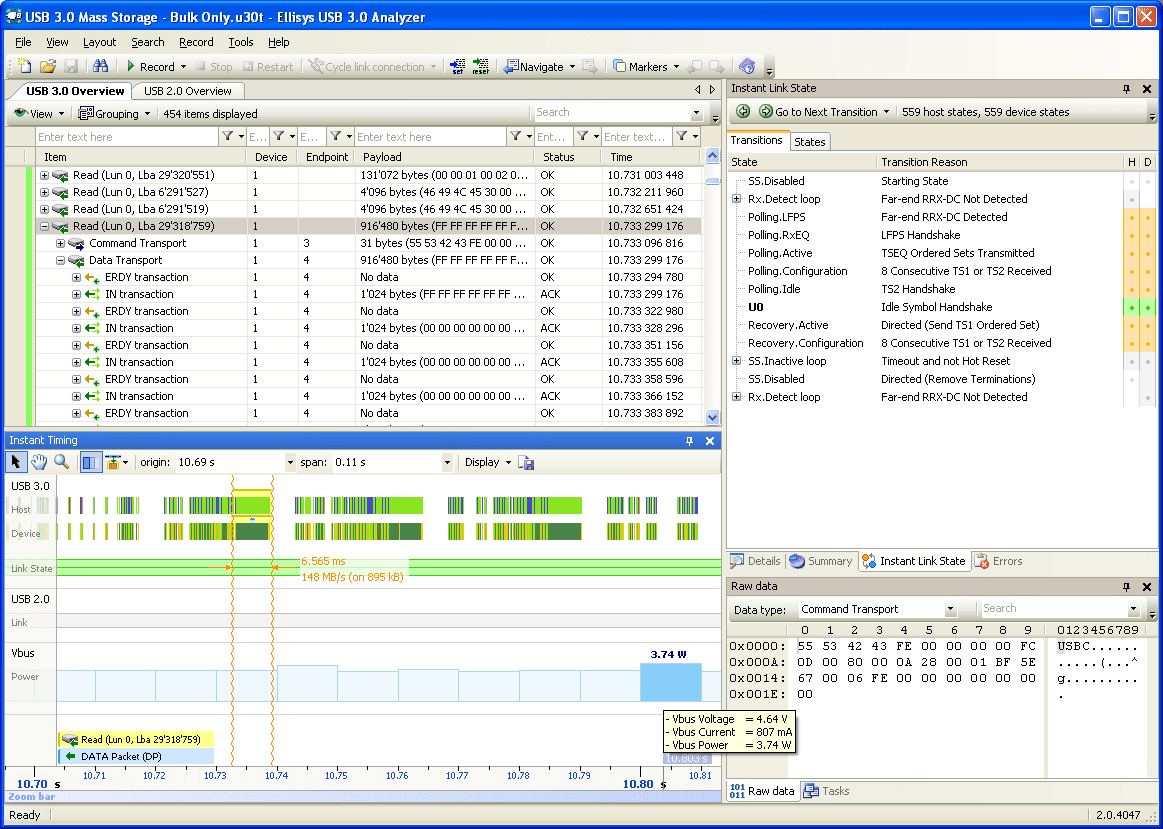This screenshot has height=829, width=1163.
Task: Click the New file icon in toolbar
Action: pos(25,67)
